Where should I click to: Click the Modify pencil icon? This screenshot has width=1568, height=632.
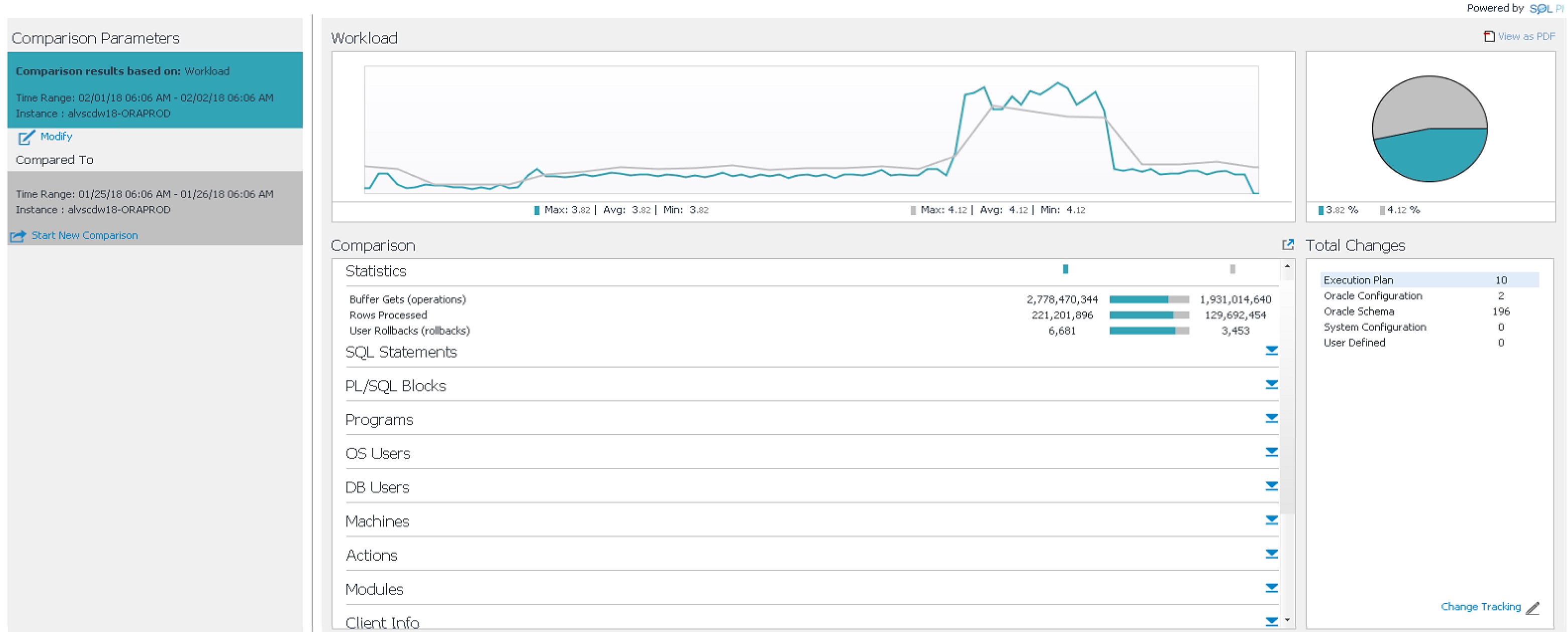(26, 138)
